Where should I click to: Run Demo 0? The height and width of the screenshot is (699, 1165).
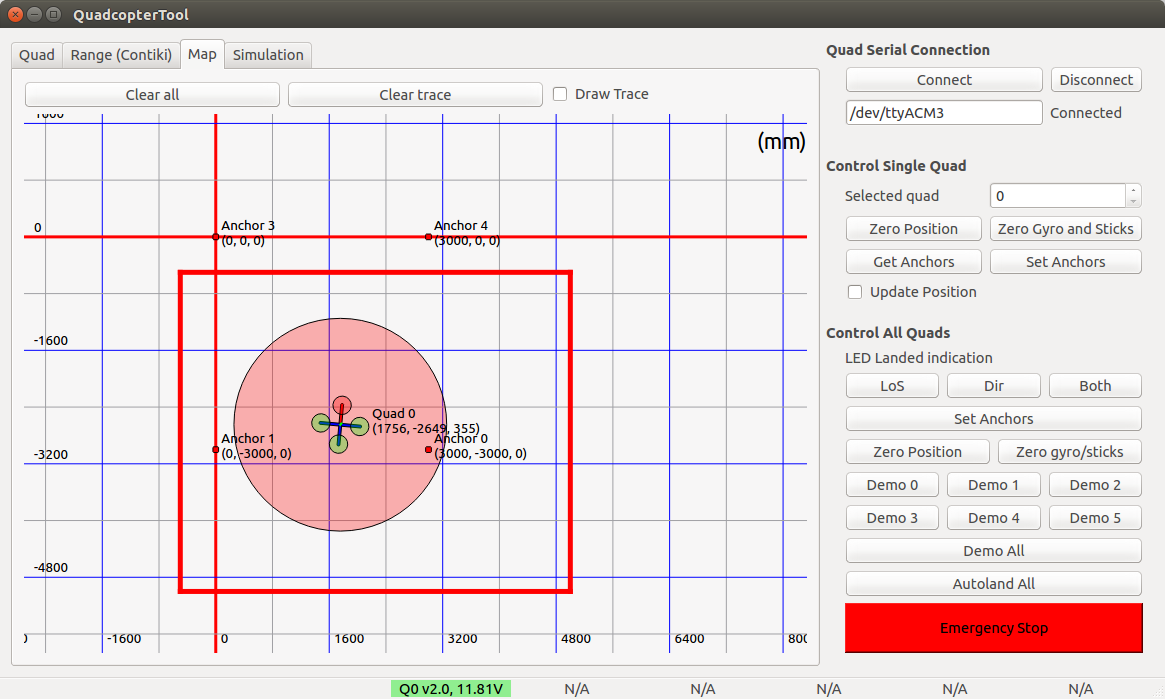892,485
